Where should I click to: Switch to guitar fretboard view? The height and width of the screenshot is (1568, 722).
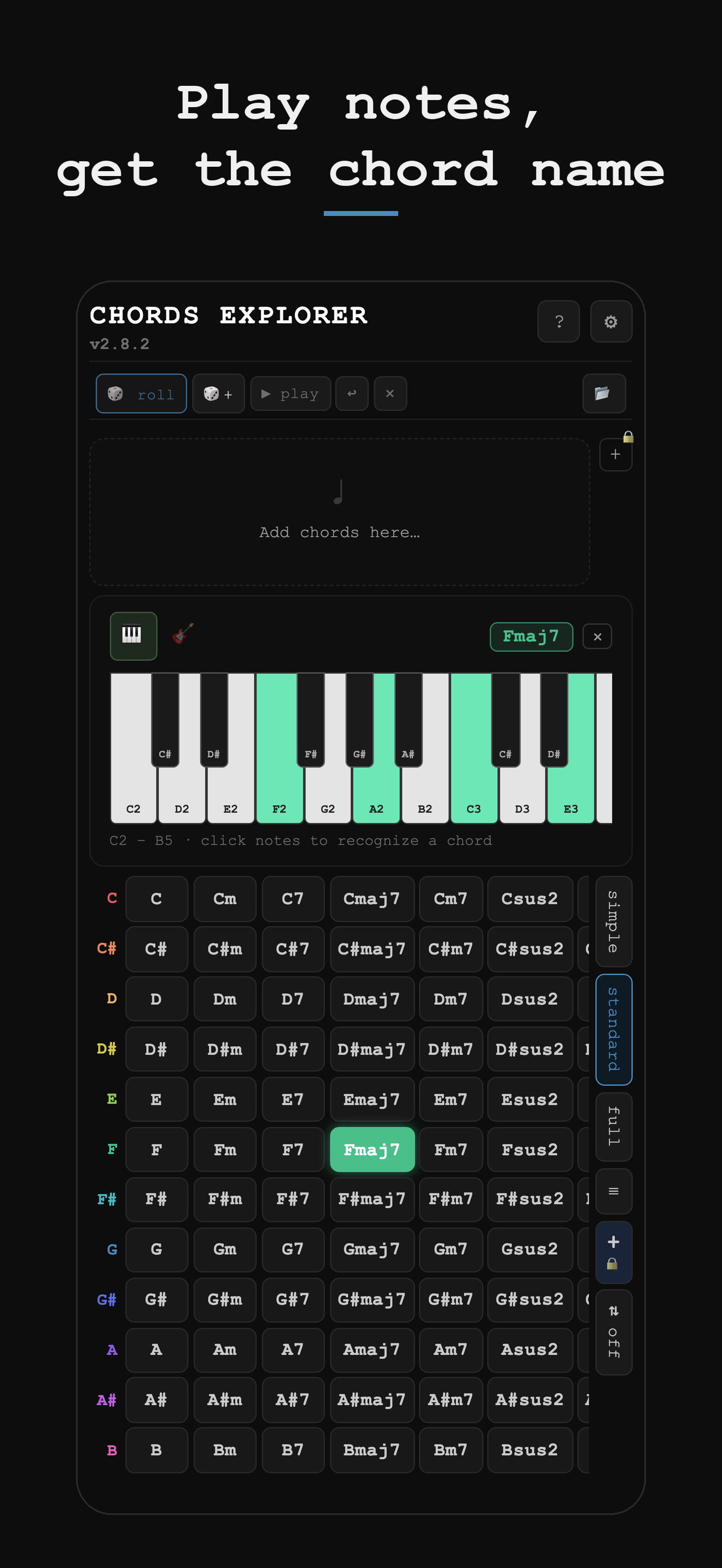183,634
